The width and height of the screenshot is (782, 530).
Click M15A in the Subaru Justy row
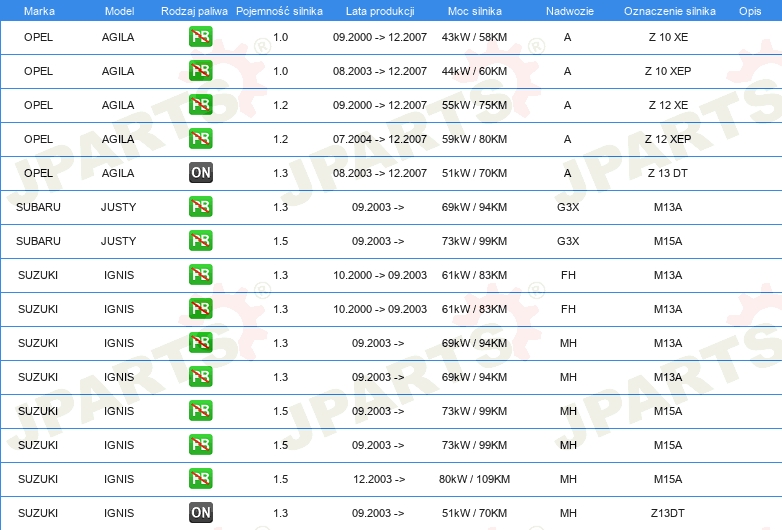pos(668,241)
